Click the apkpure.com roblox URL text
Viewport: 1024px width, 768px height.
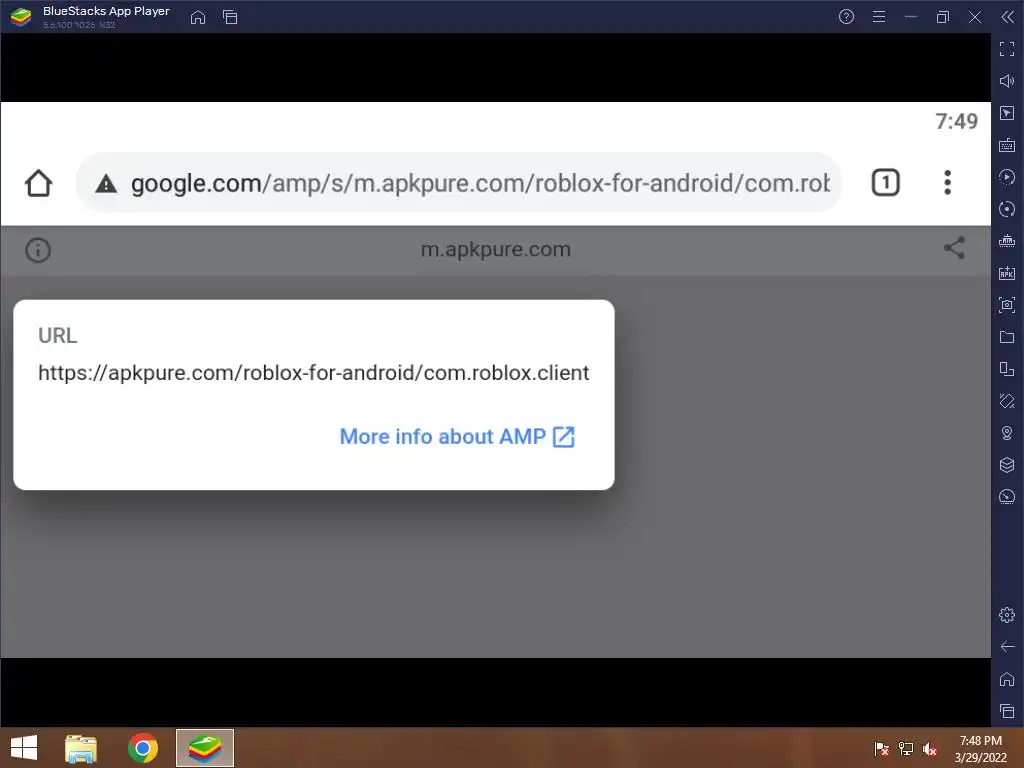coord(313,373)
